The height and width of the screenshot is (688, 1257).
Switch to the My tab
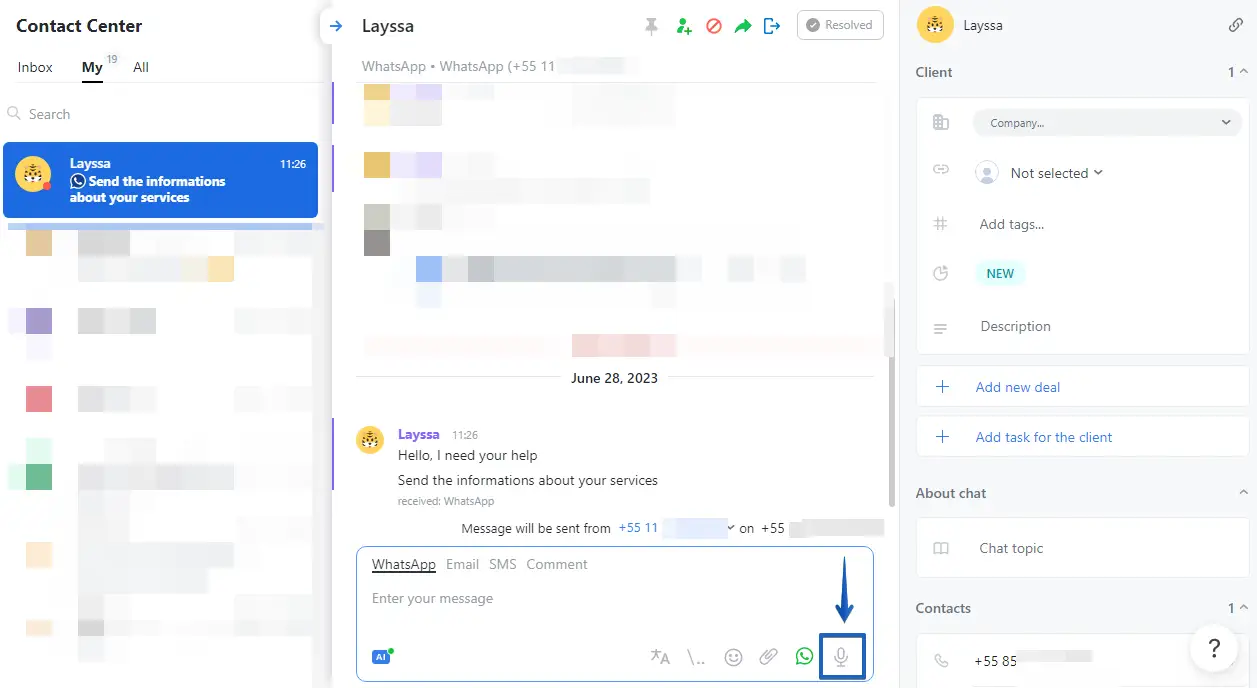point(92,67)
